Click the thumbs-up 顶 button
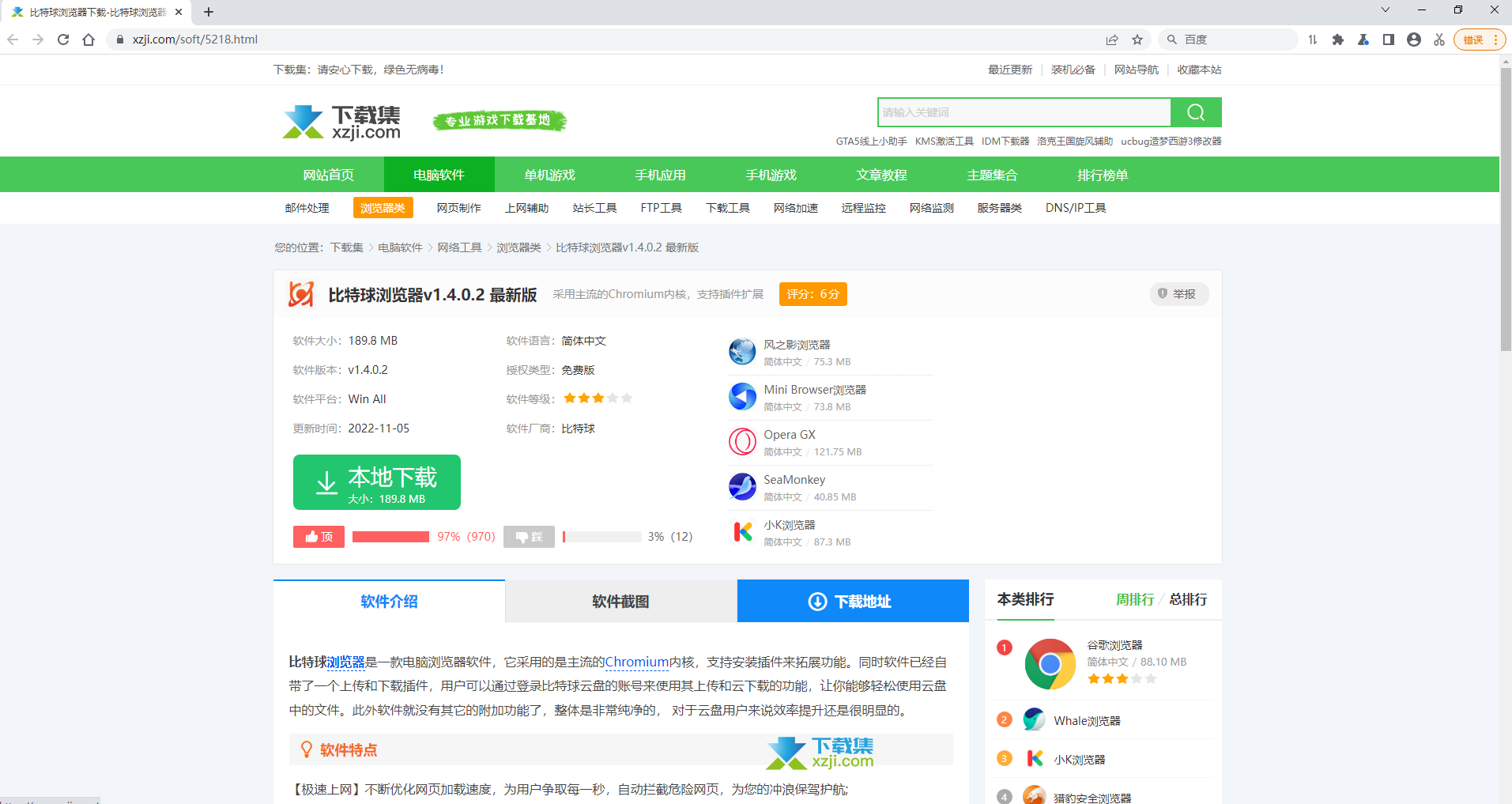This screenshot has height=804, width=1512. pos(319,537)
